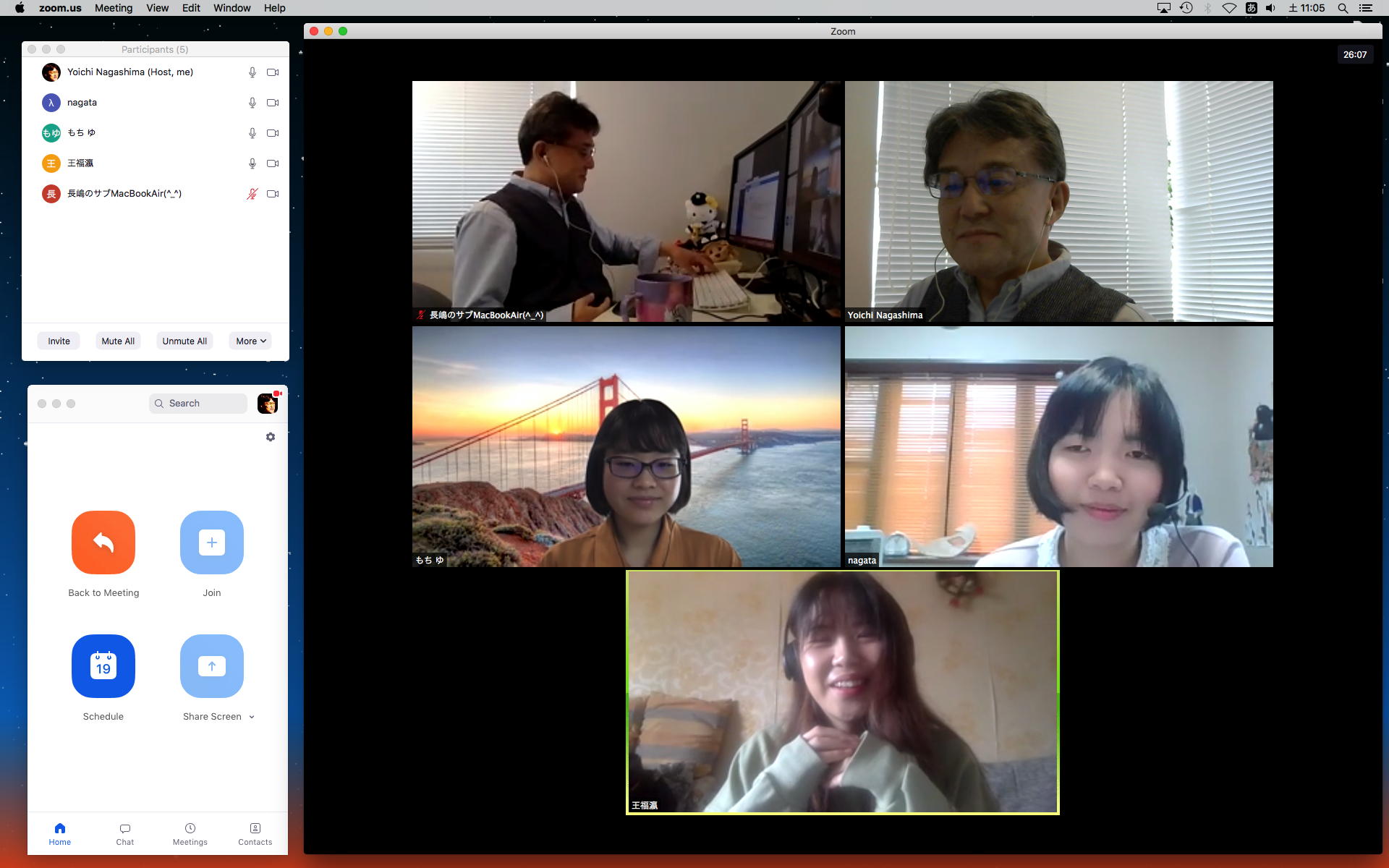Click the orange Back to Meeting icon
This screenshot has height=868, width=1389.
click(103, 542)
